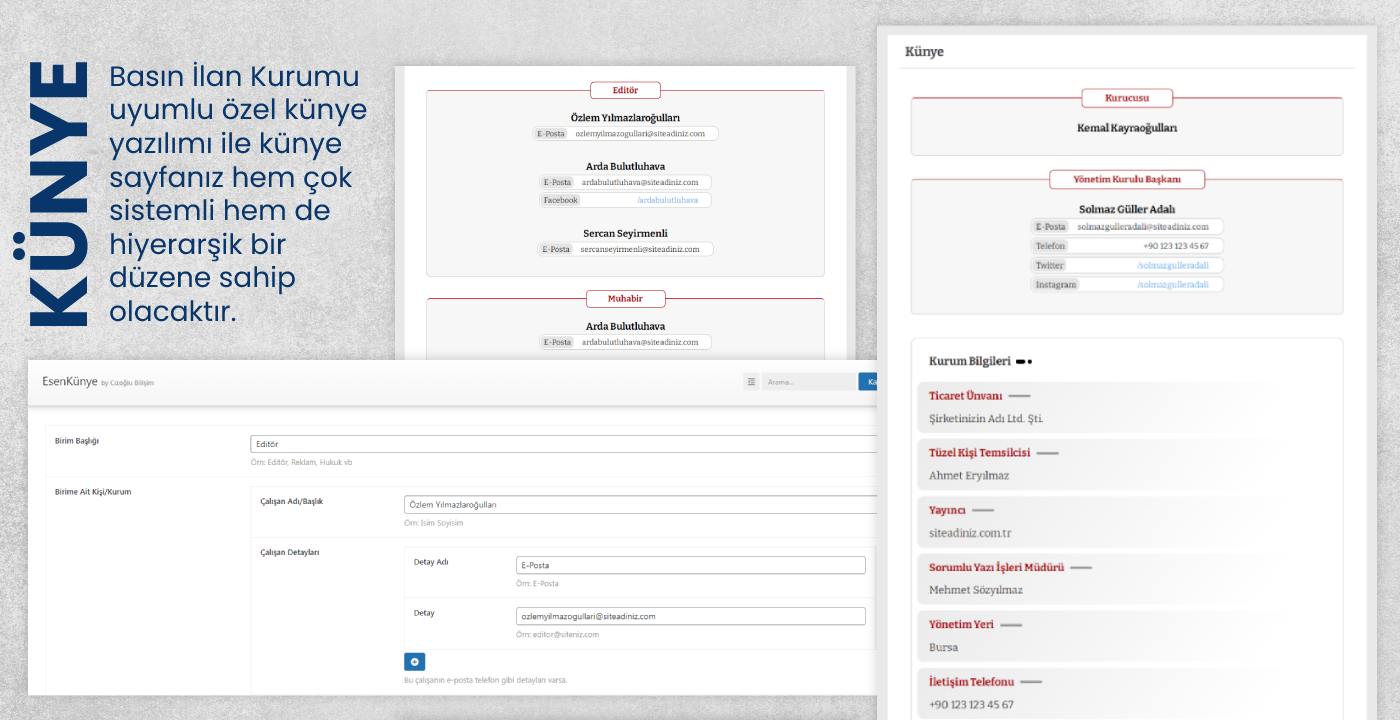
Task: Click the Solmaz Güller Adalı phone number
Action: 1175,246
